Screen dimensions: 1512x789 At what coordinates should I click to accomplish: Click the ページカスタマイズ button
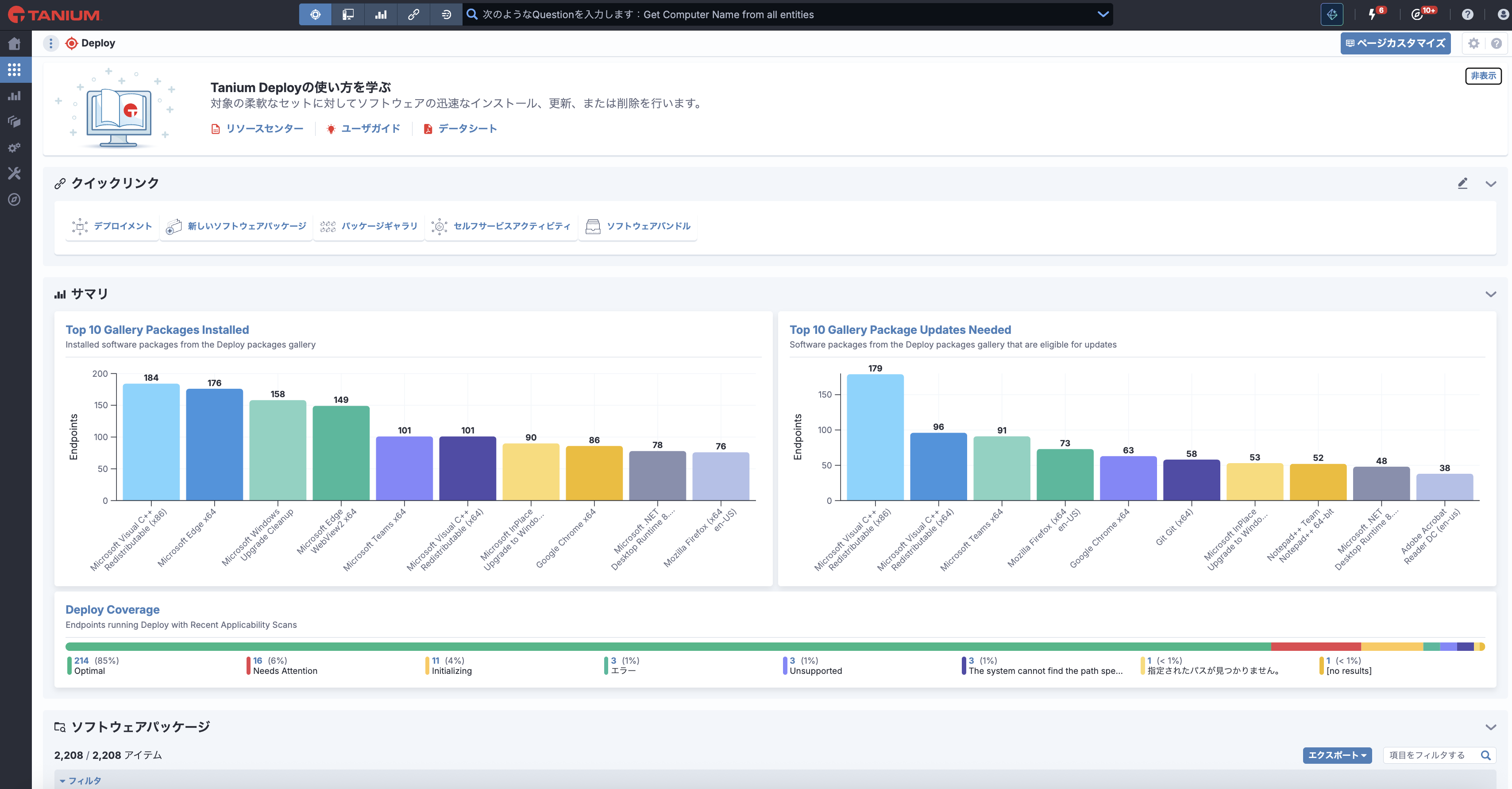click(x=1395, y=43)
